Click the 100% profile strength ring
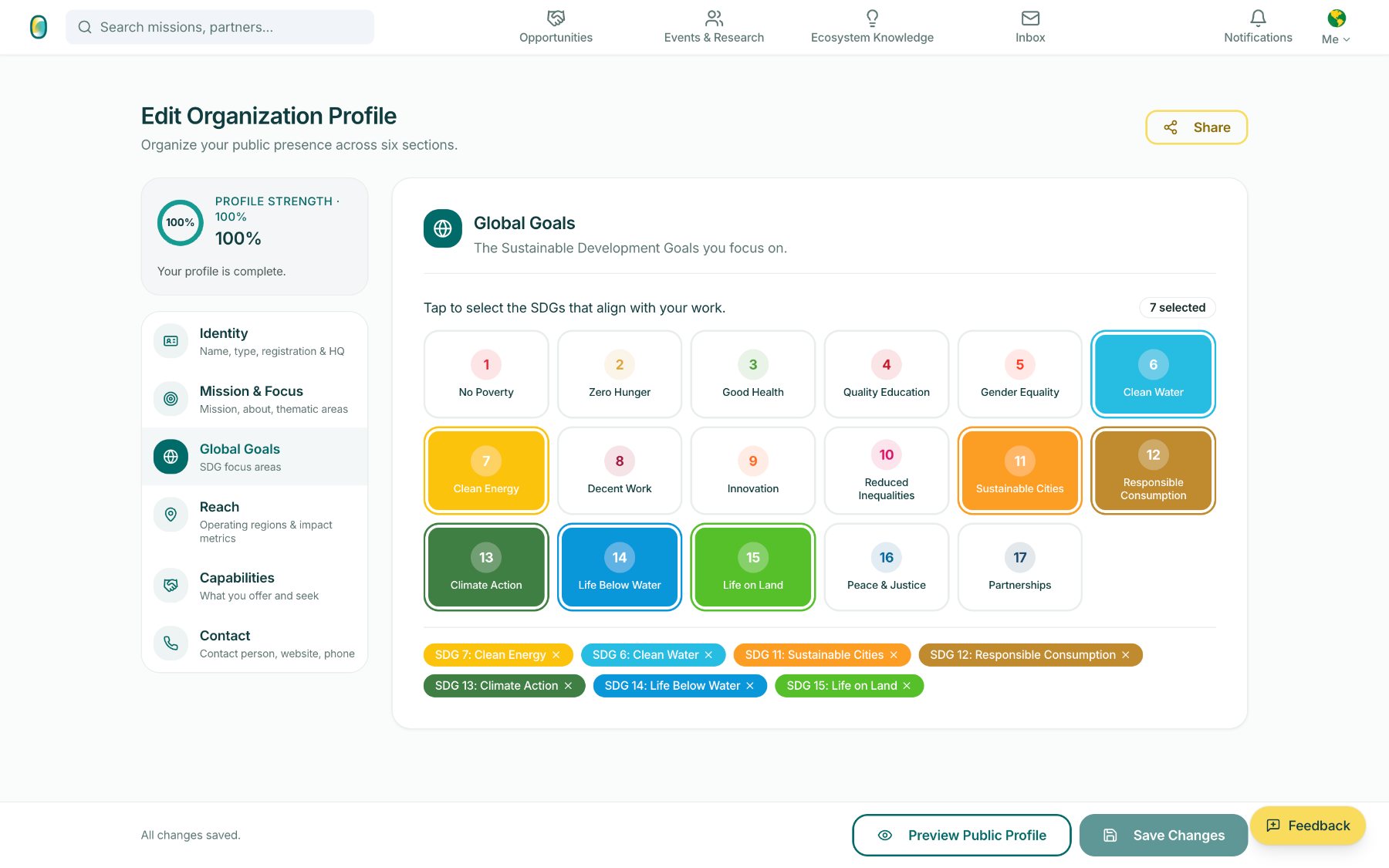This screenshot has width=1389, height=868. coord(181,223)
